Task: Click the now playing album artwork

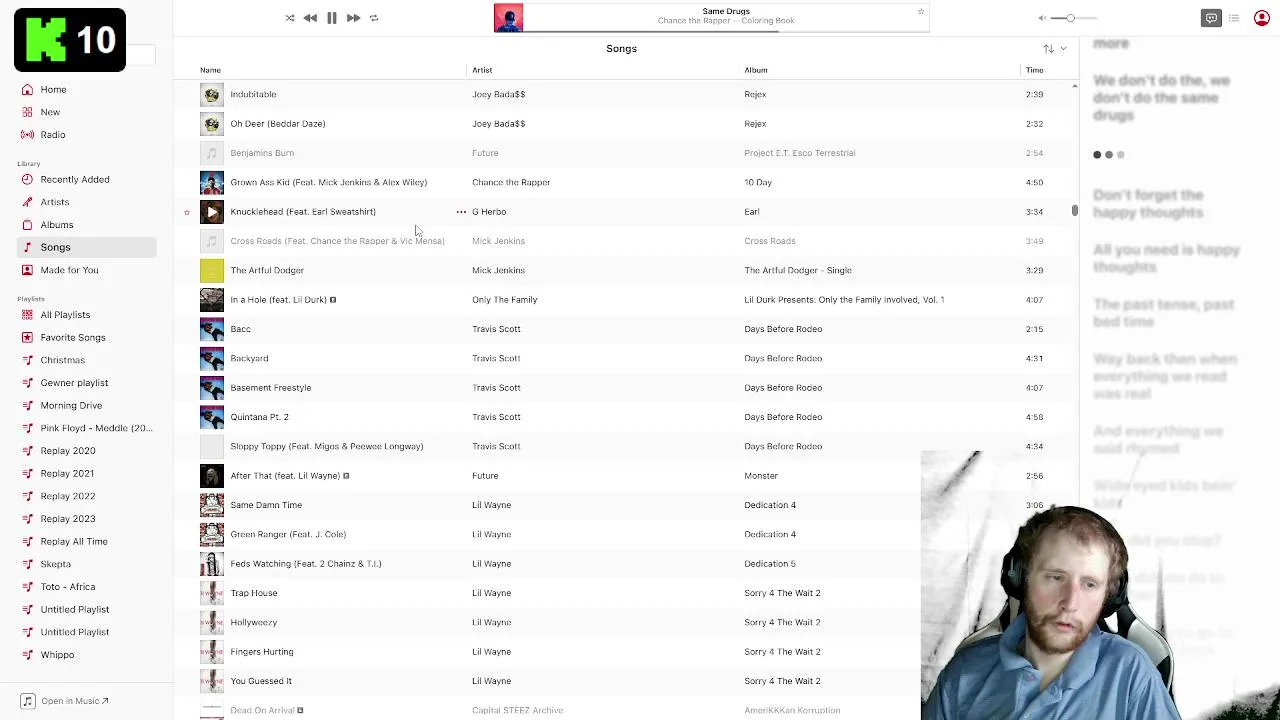Action: tap(508, 18)
